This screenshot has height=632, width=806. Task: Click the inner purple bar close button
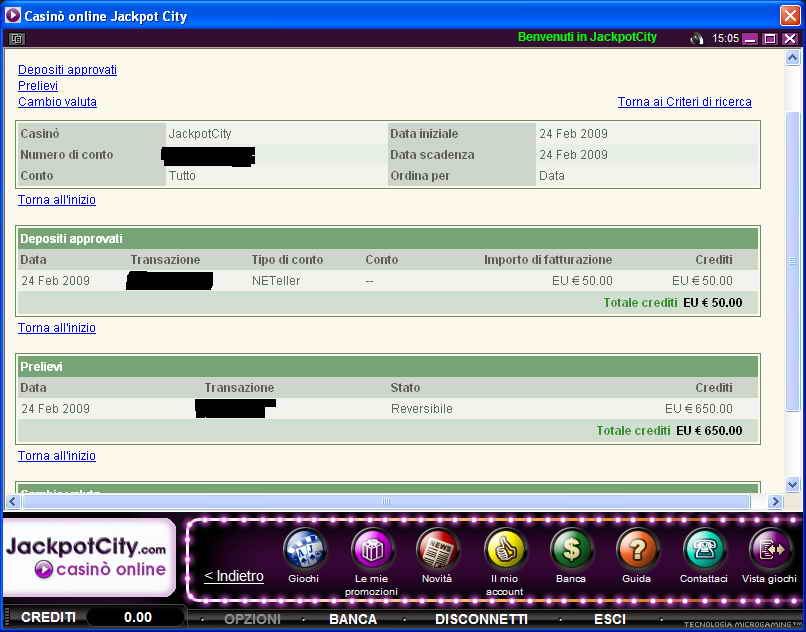pos(790,39)
